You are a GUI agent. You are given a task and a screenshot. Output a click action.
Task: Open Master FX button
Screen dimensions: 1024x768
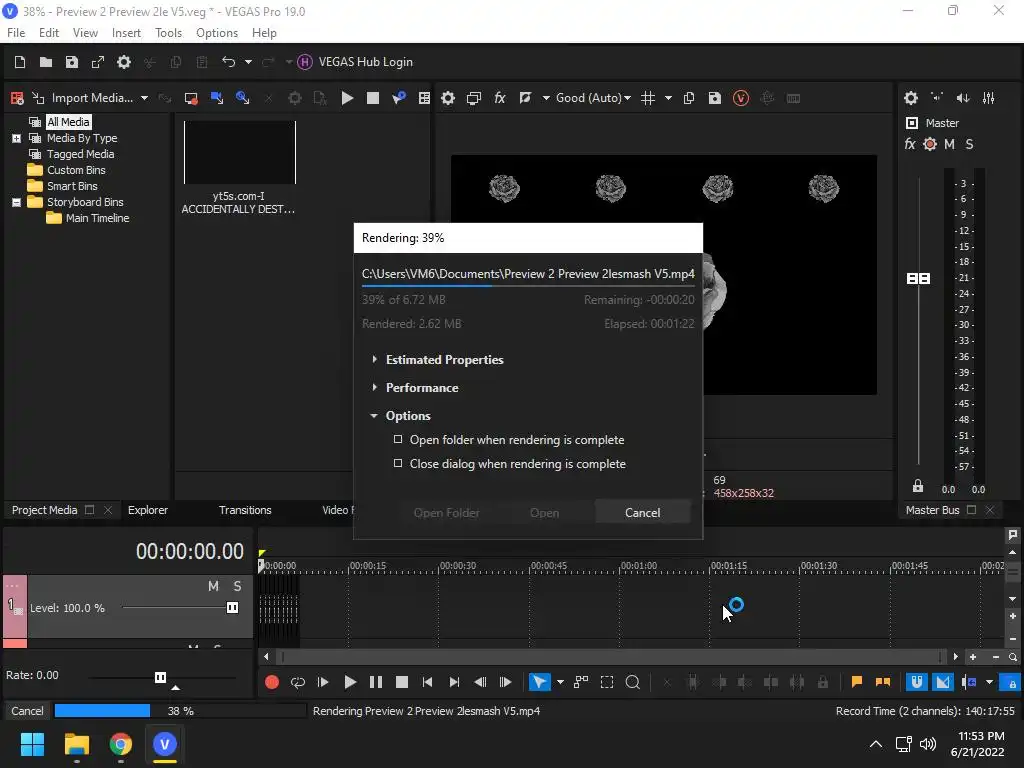[910, 144]
